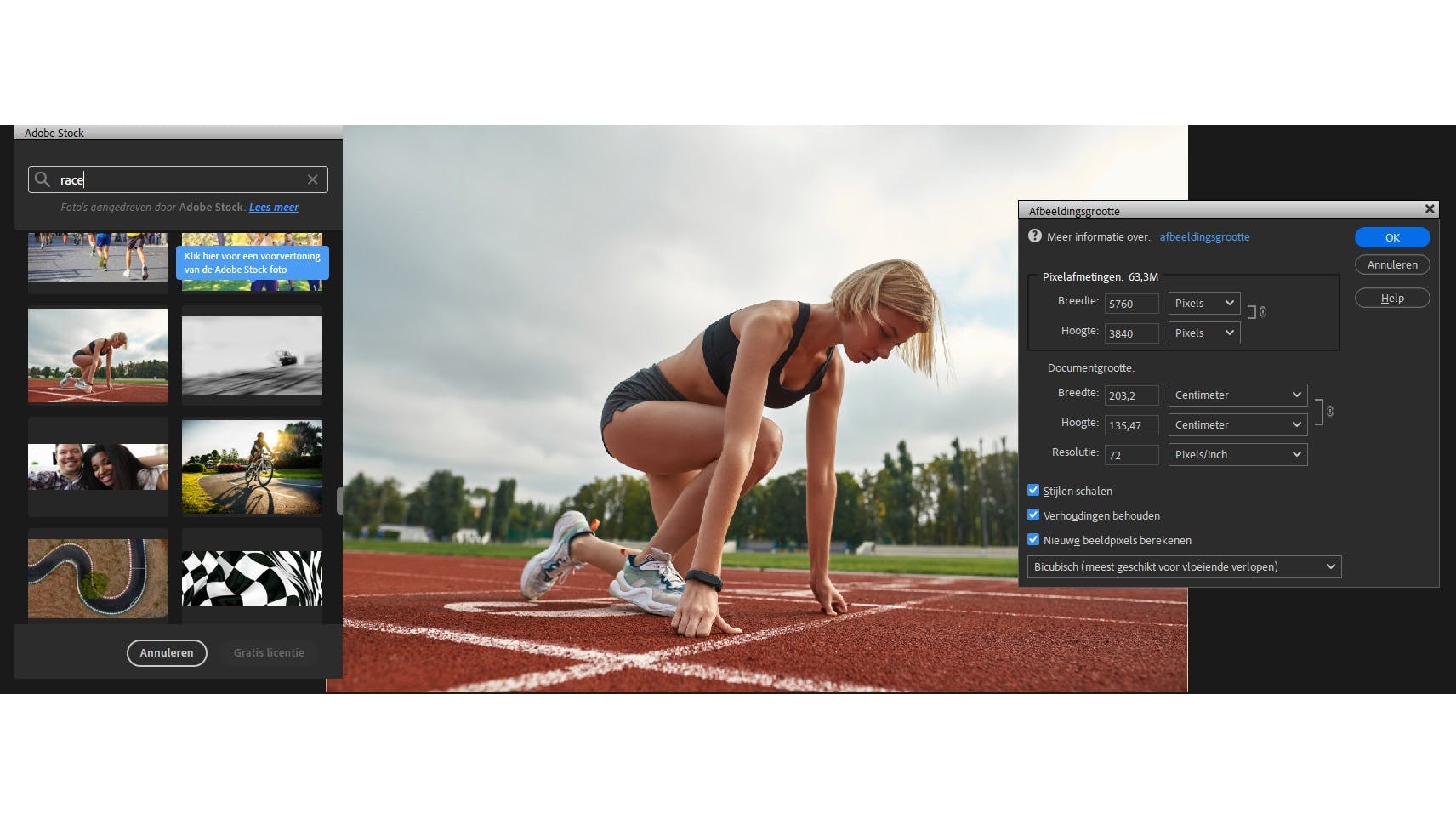Viewport: 1456px width, 819px height.
Task: Click the Resolutie field showing 72
Action: coord(1131,455)
